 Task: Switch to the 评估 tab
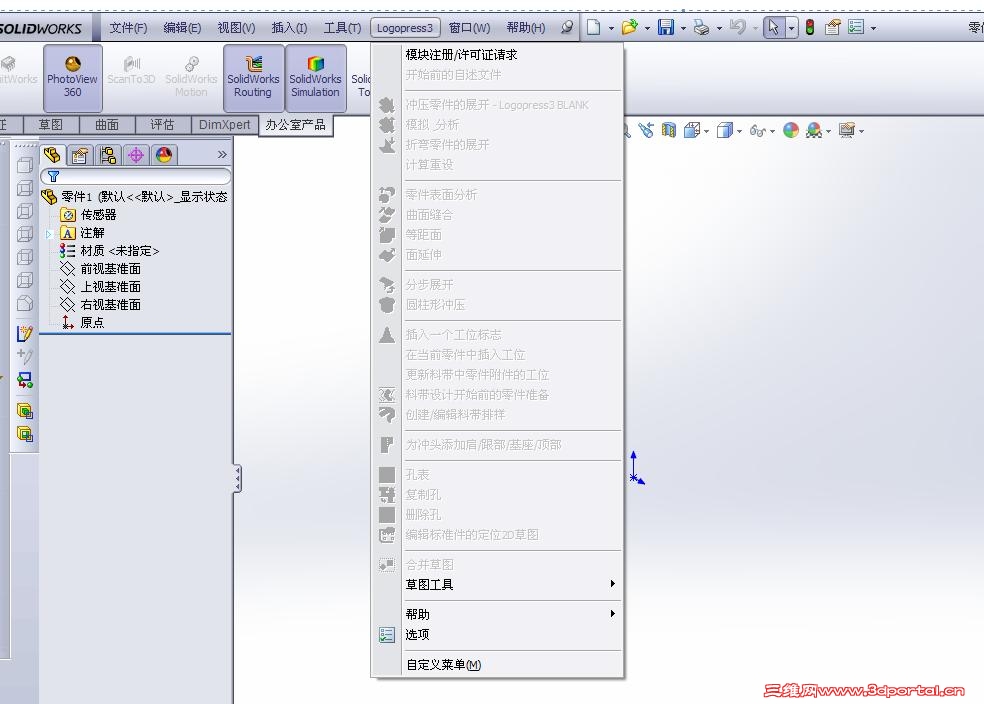[162, 124]
